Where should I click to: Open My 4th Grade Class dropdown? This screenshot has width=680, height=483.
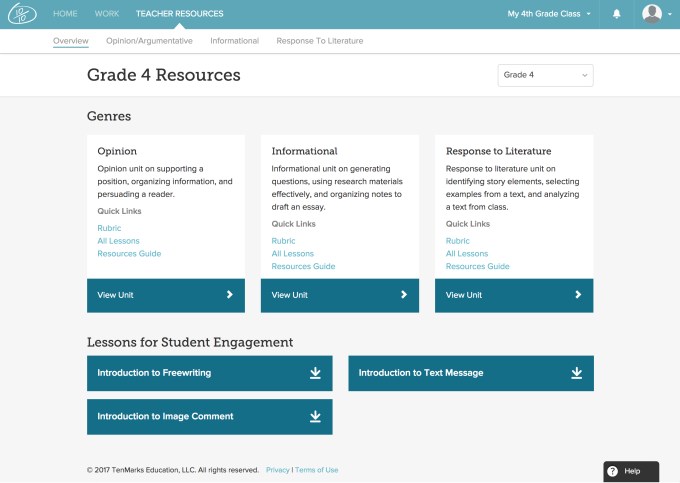pyautogui.click(x=549, y=14)
